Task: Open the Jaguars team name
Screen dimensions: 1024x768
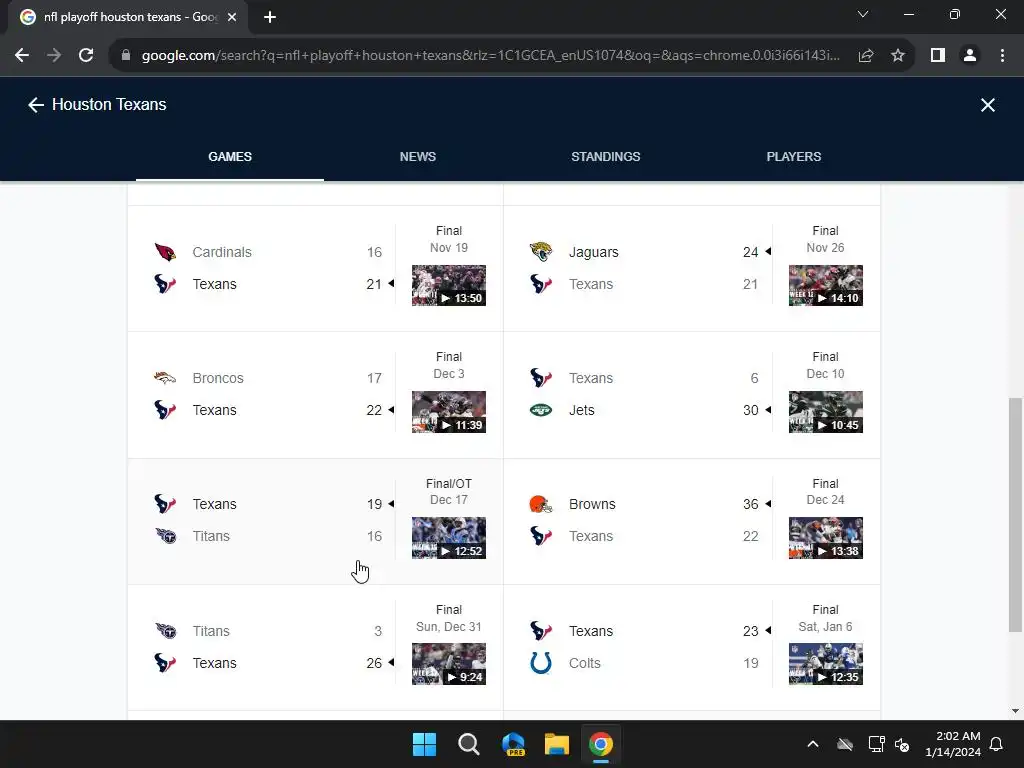Action: [594, 252]
